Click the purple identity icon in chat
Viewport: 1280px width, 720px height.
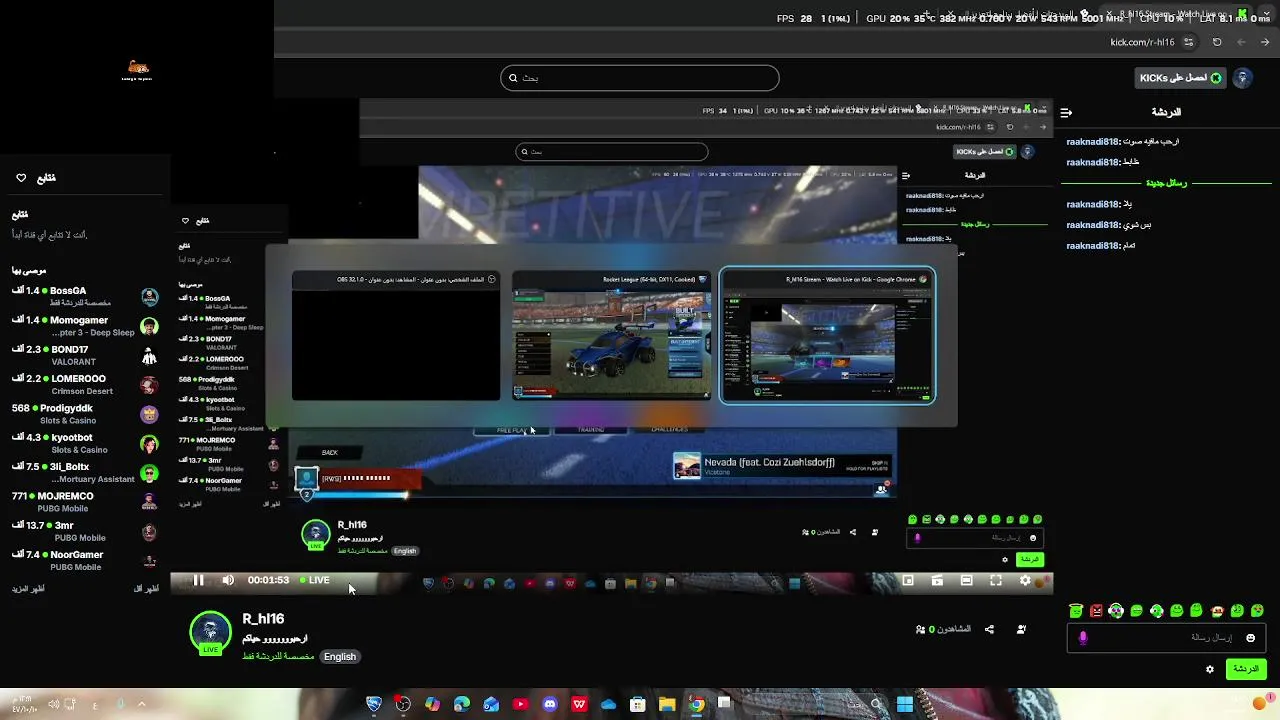[x=1083, y=638]
